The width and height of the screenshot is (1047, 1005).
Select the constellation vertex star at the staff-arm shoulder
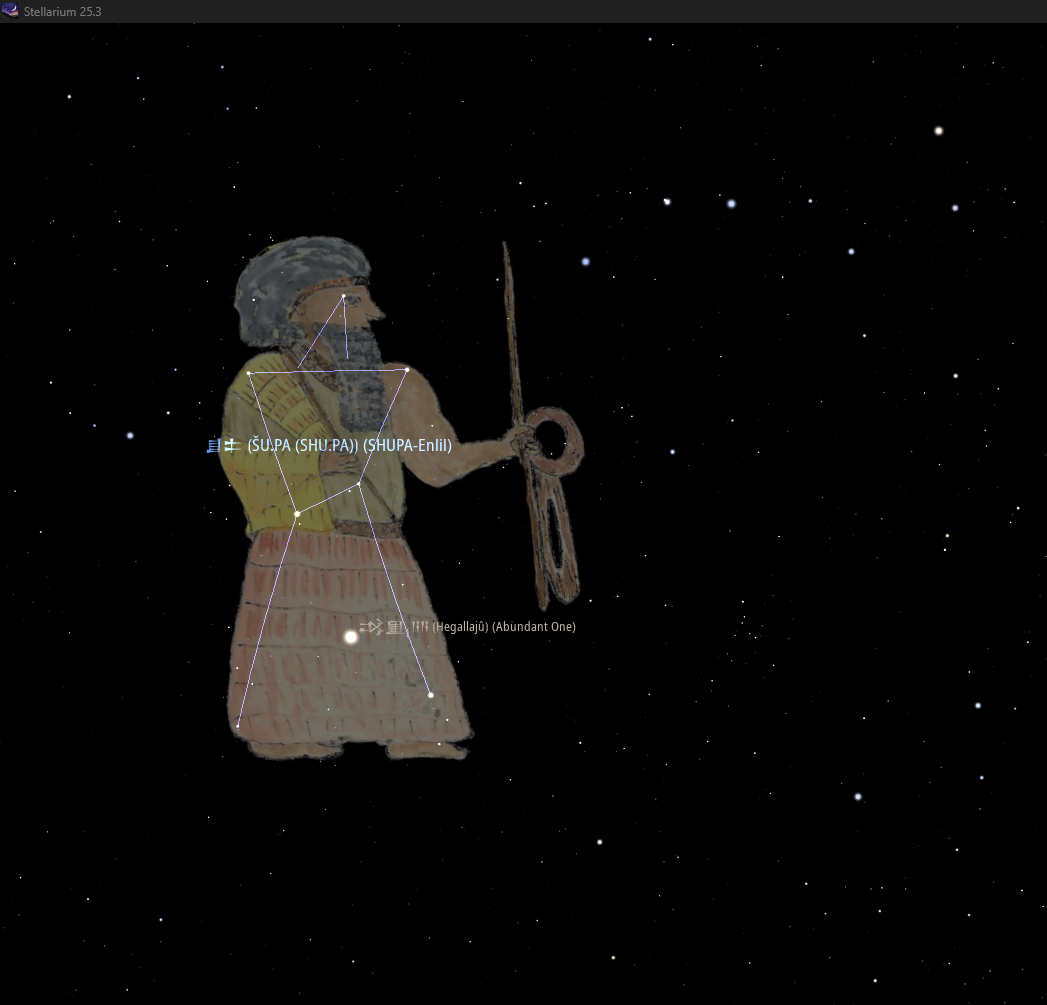[x=407, y=370]
